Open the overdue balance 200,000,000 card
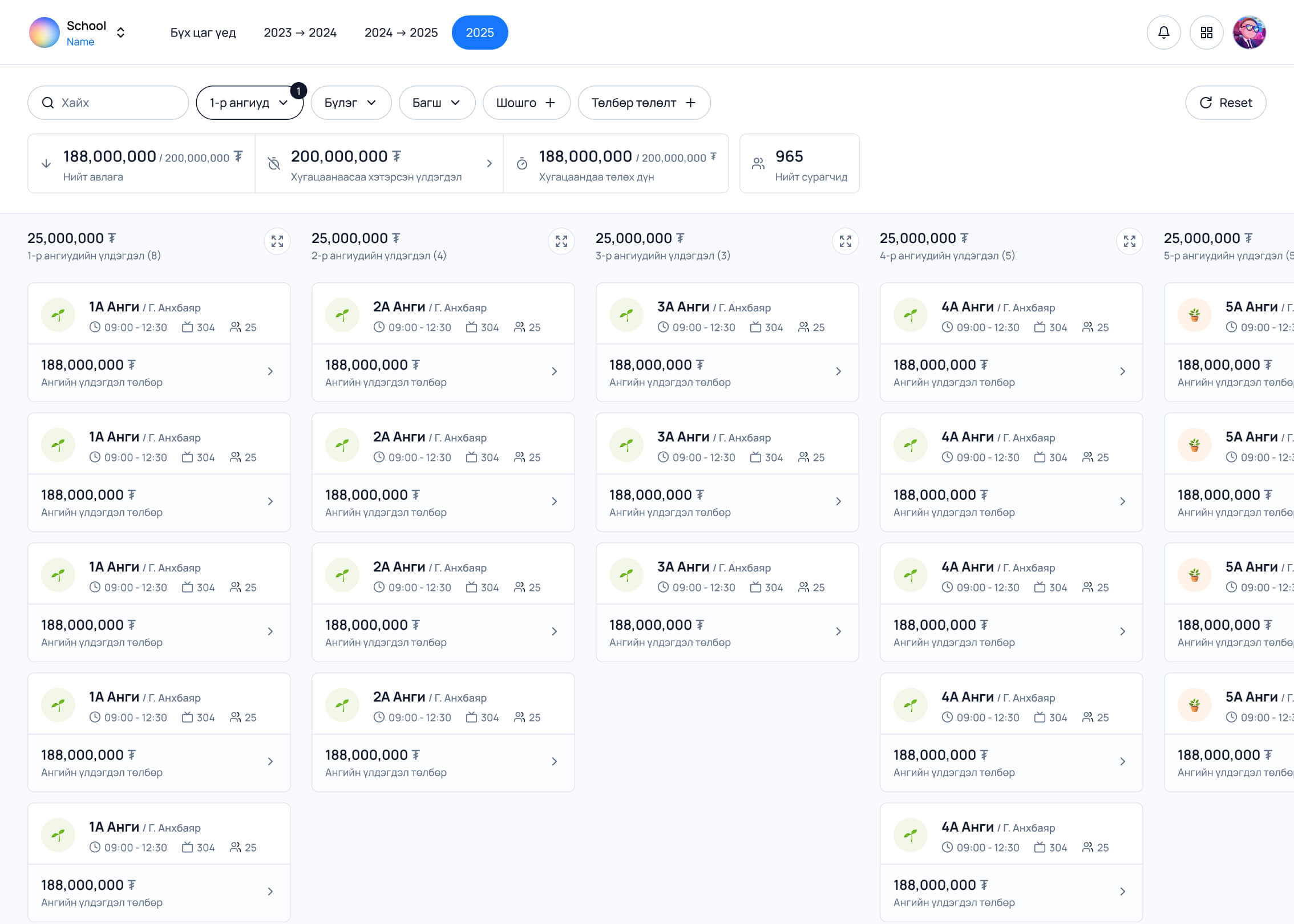 pyautogui.click(x=379, y=164)
